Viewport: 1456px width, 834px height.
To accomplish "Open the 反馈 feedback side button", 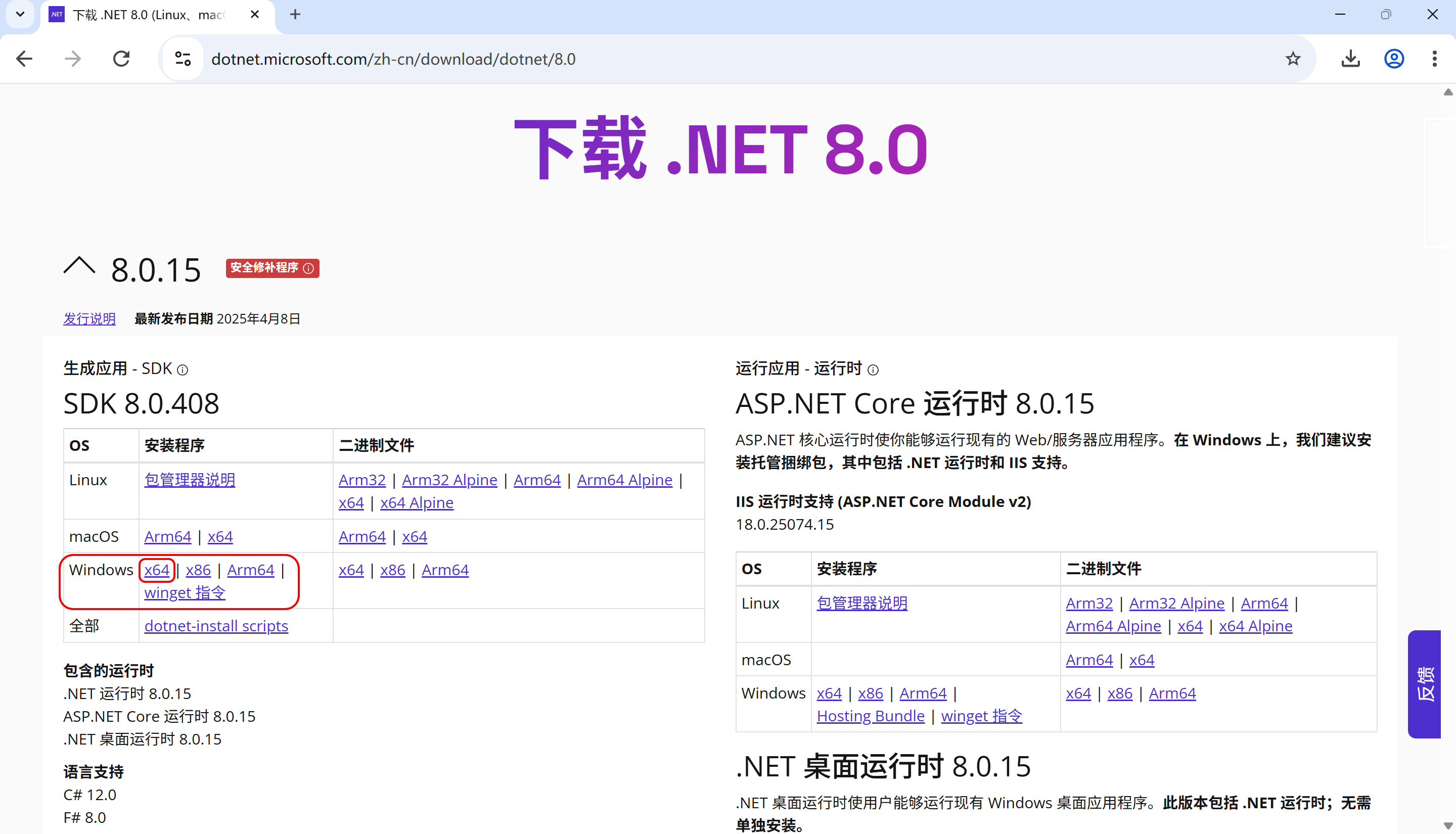I will [x=1424, y=684].
